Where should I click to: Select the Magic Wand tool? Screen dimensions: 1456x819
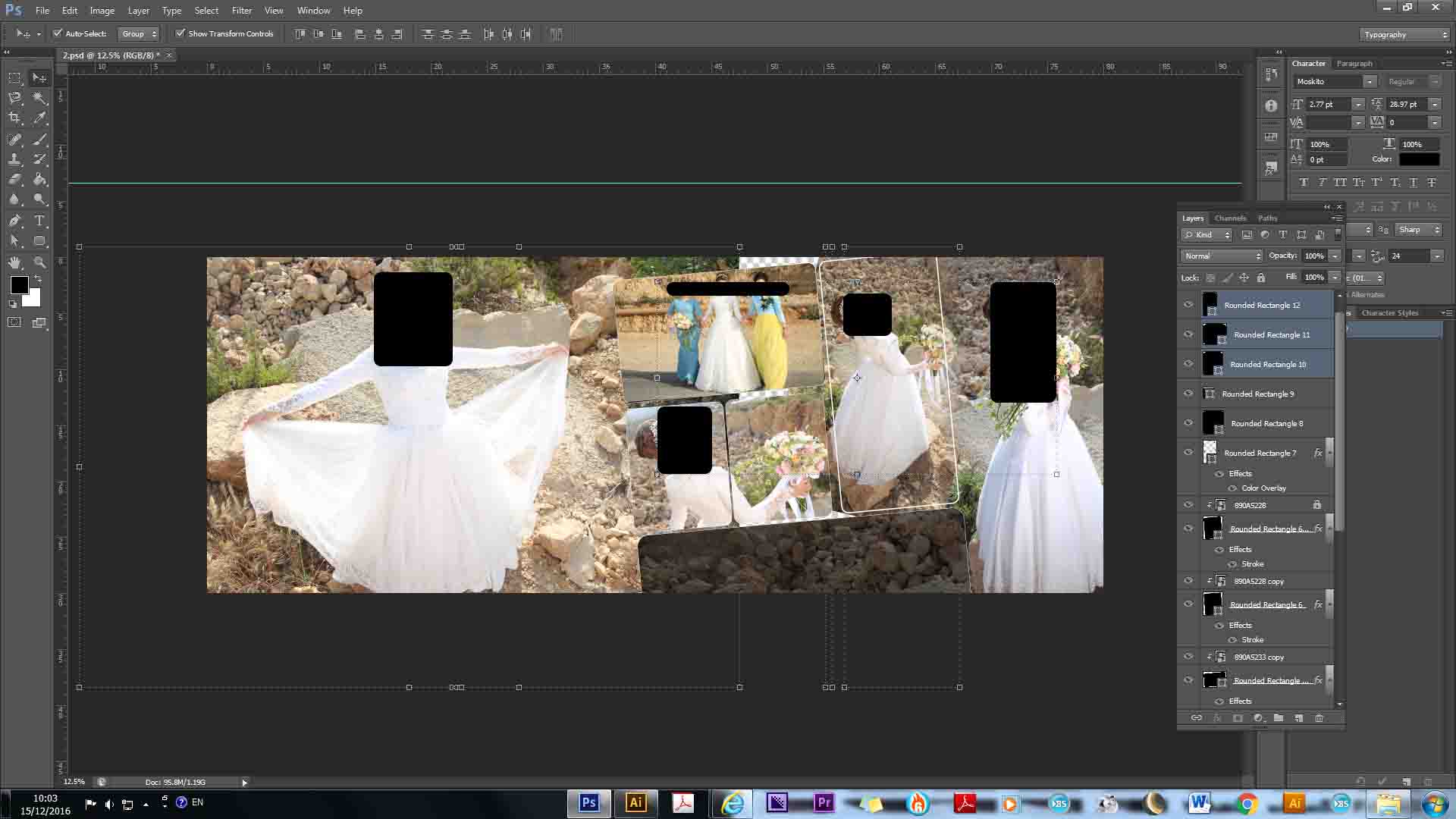(39, 98)
